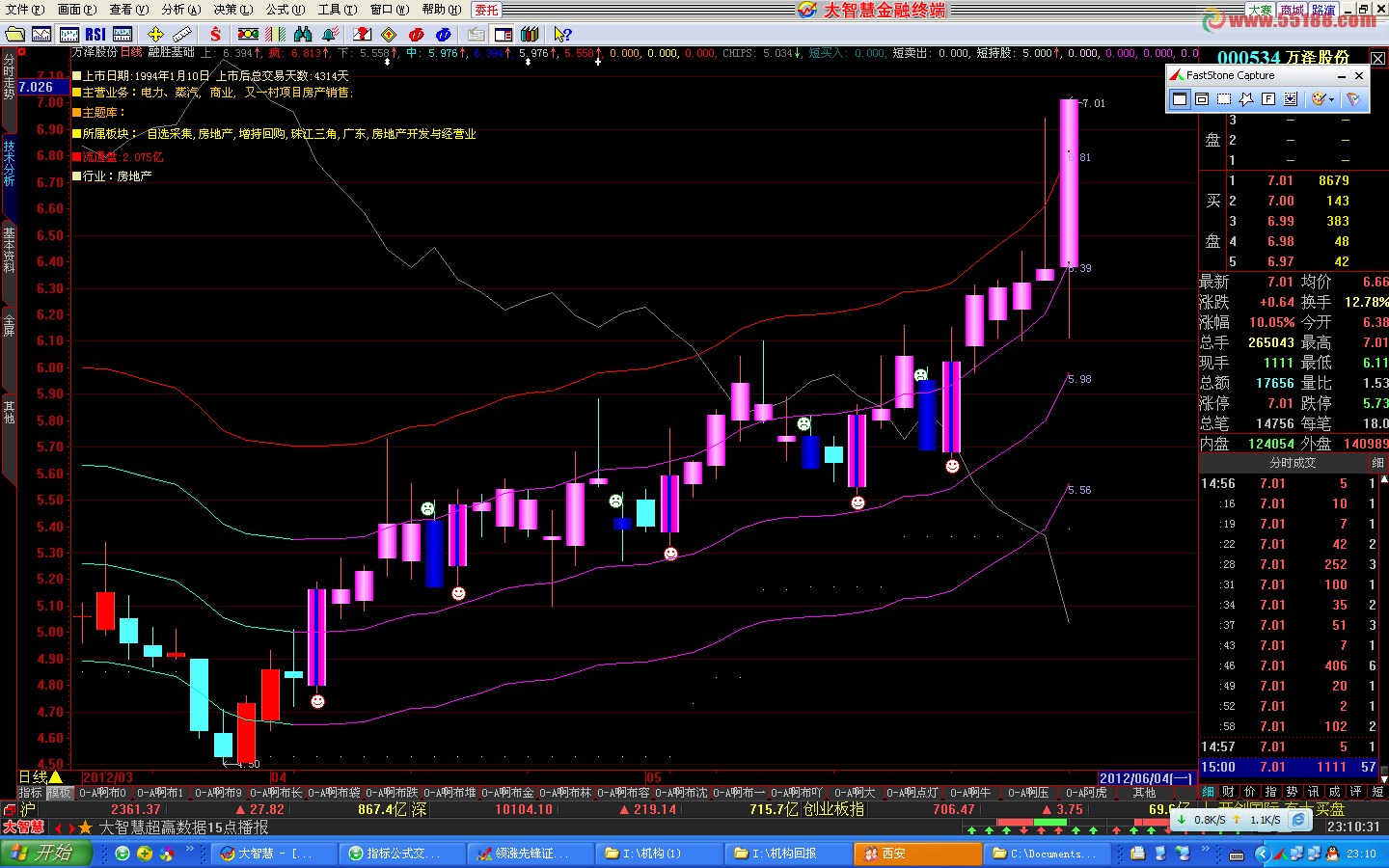
Task: Click the 上市日期 info line
Action: (210, 76)
